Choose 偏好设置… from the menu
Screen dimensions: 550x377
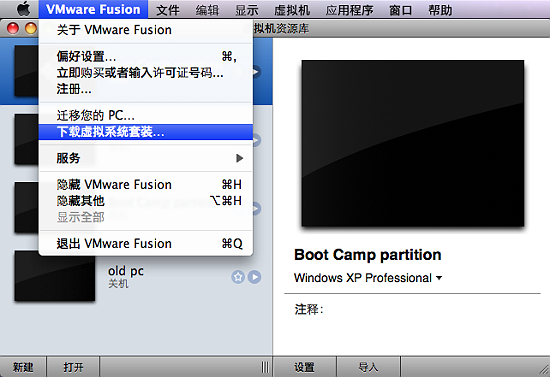tap(146, 56)
